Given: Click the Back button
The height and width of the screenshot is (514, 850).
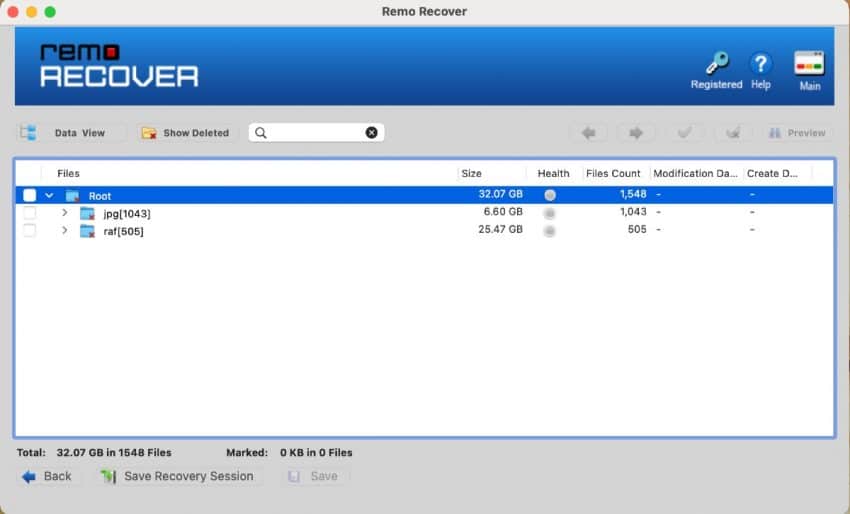Looking at the screenshot, I should pyautogui.click(x=47, y=476).
